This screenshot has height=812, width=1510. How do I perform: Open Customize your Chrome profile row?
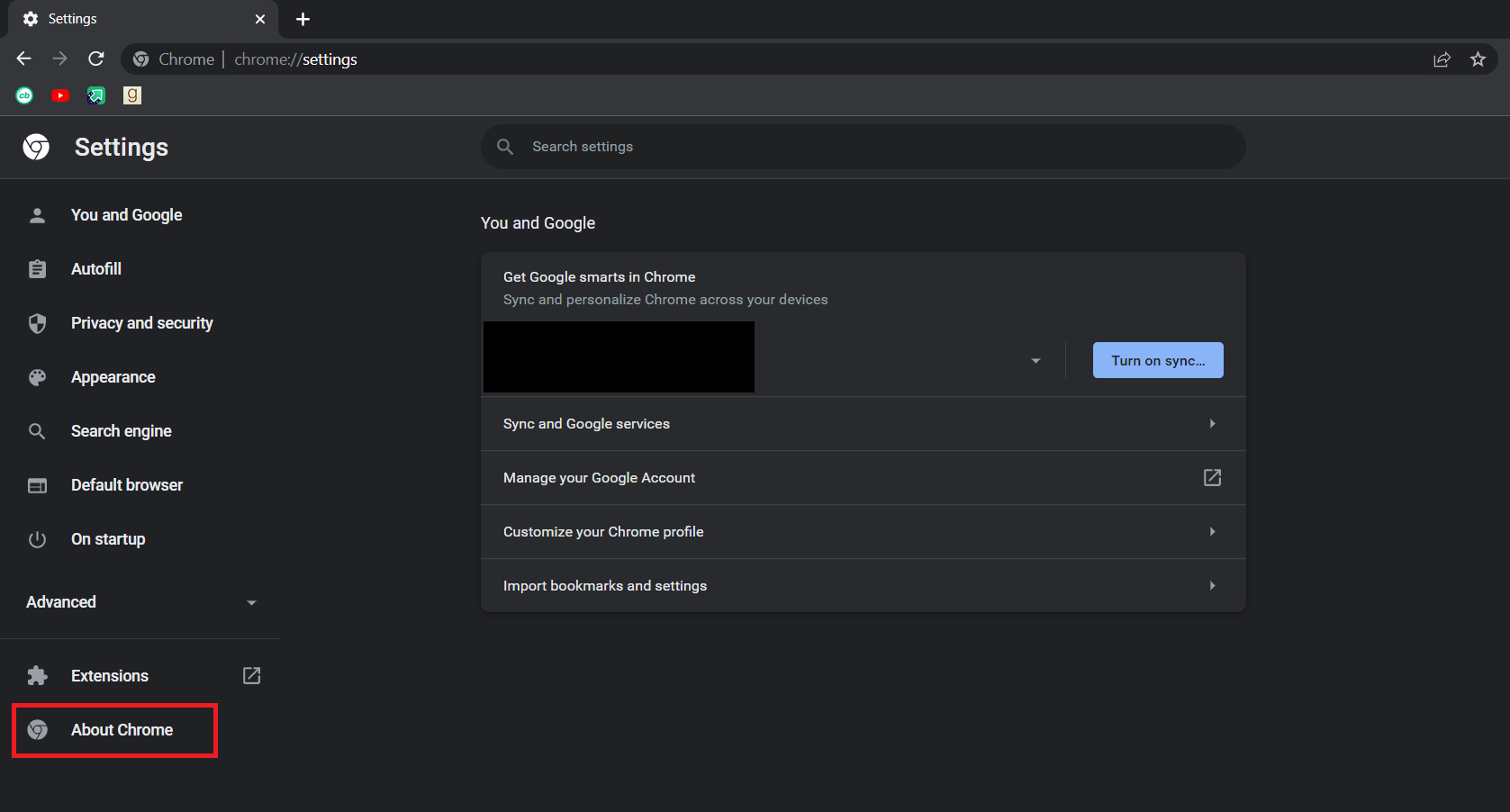point(864,532)
